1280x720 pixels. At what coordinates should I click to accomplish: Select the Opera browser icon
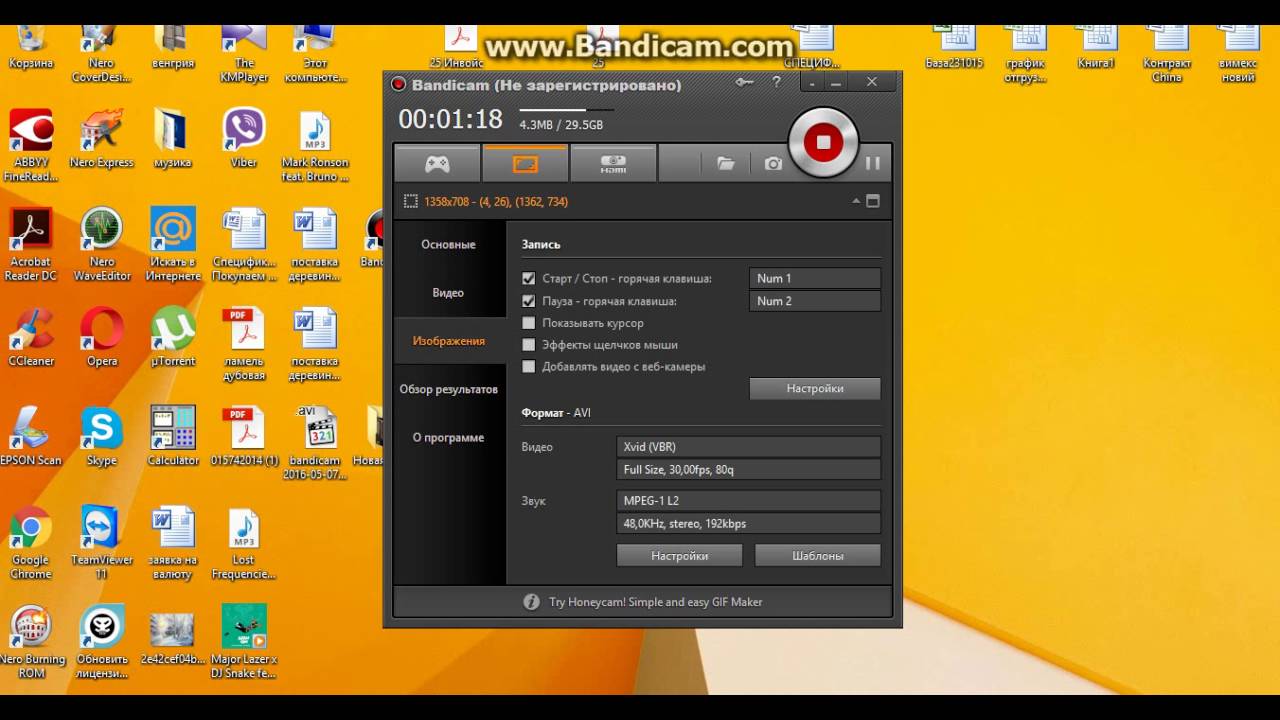point(102,338)
